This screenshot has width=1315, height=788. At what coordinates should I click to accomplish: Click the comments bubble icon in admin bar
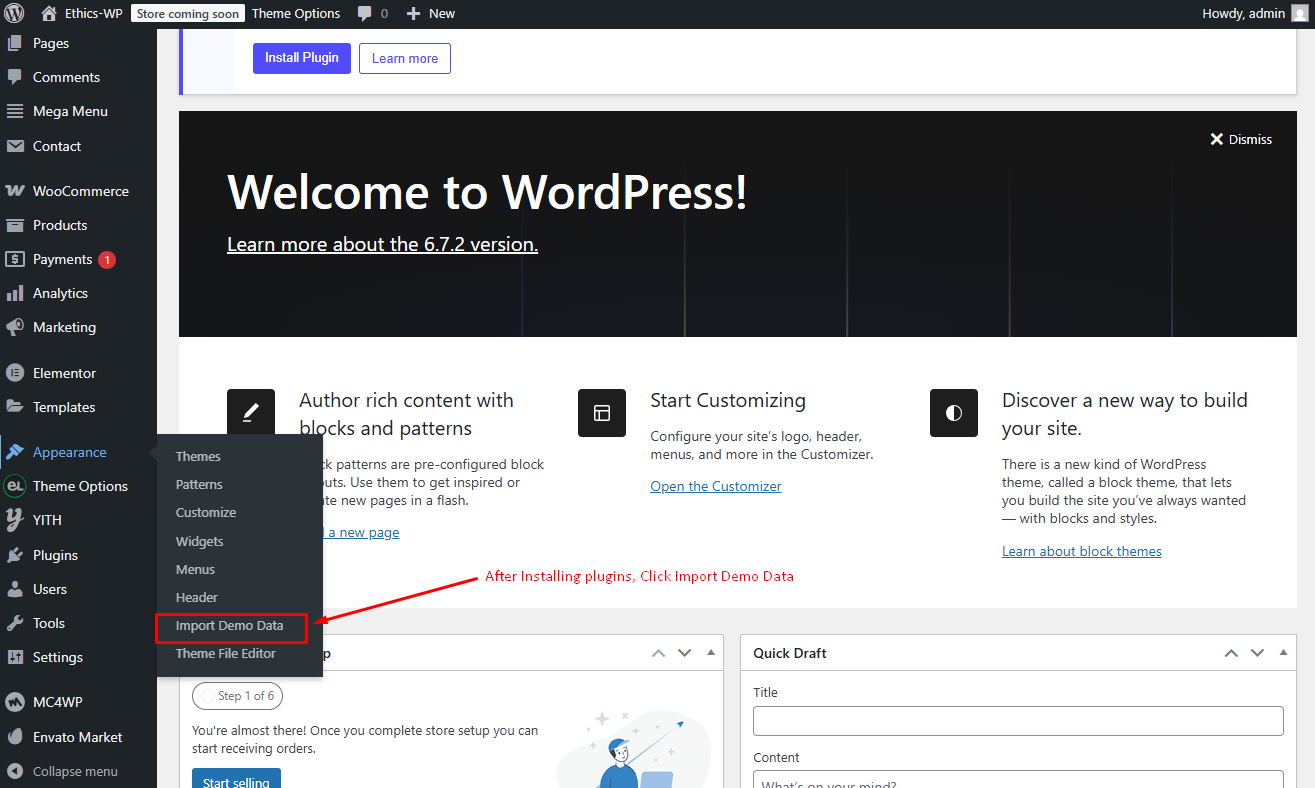coord(365,14)
